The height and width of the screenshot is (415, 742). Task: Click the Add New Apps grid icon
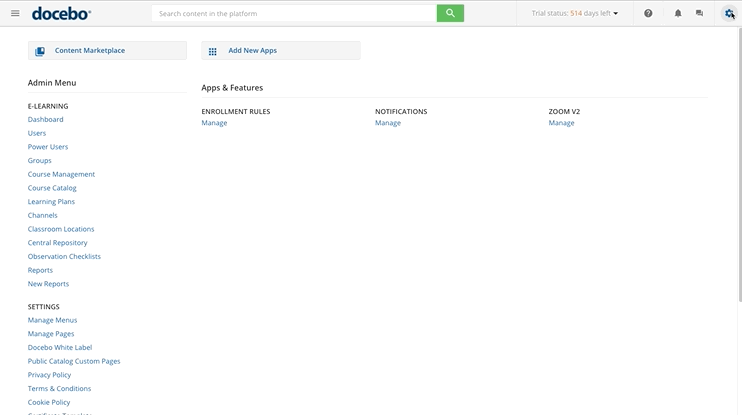pos(212,51)
